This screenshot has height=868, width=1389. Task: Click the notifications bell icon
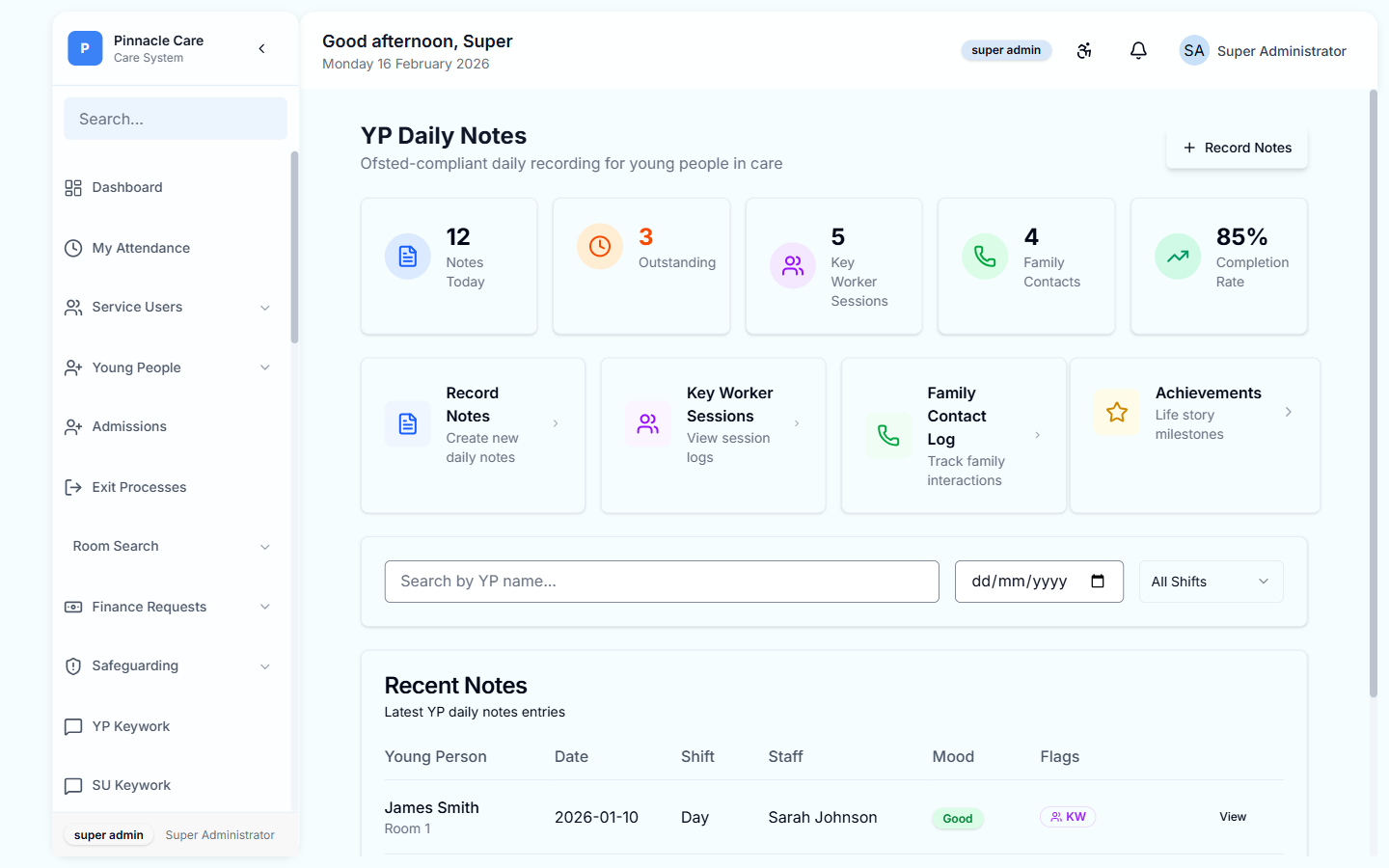(1138, 50)
